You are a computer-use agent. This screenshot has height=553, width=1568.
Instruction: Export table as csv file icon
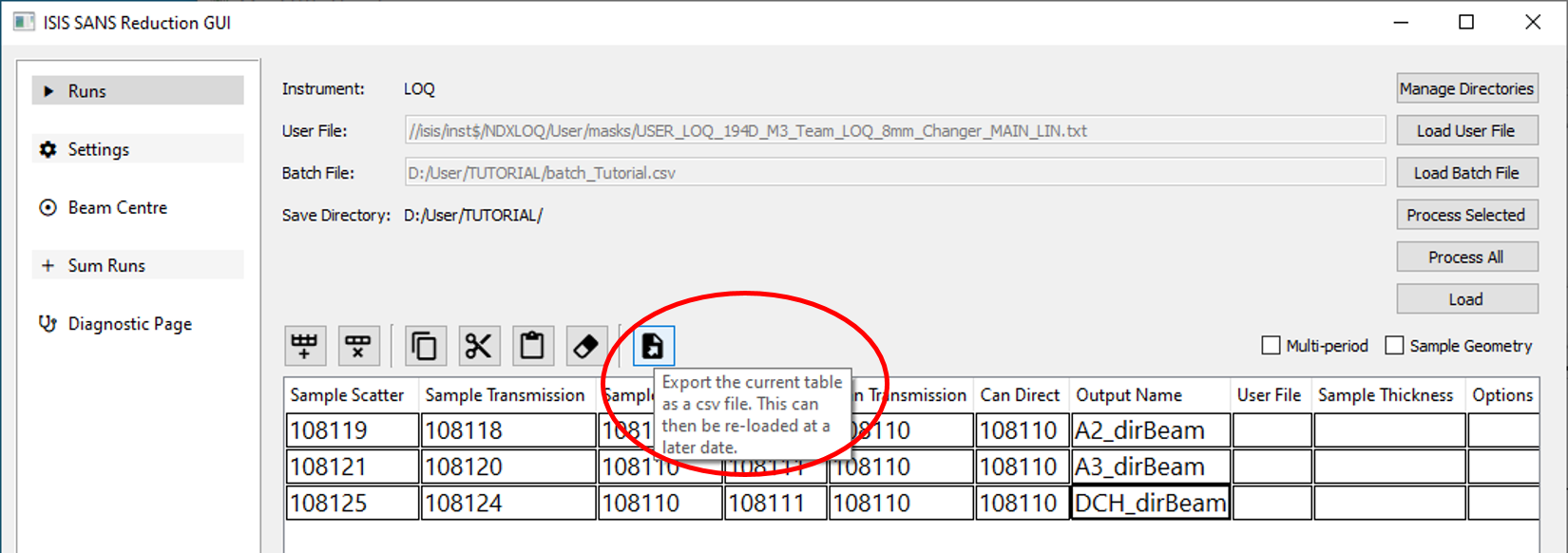pos(653,346)
